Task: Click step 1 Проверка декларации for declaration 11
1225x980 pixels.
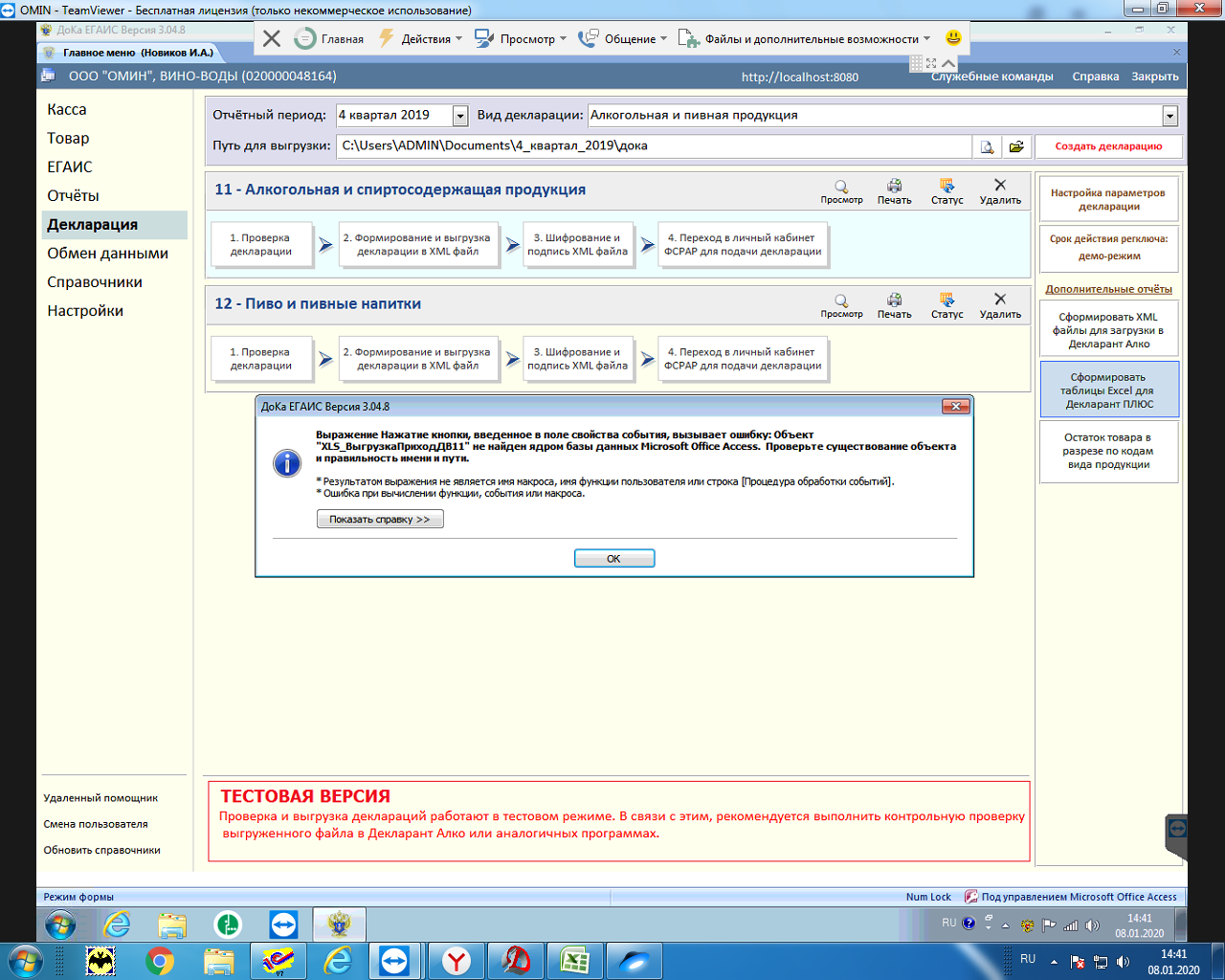Action: [260, 245]
